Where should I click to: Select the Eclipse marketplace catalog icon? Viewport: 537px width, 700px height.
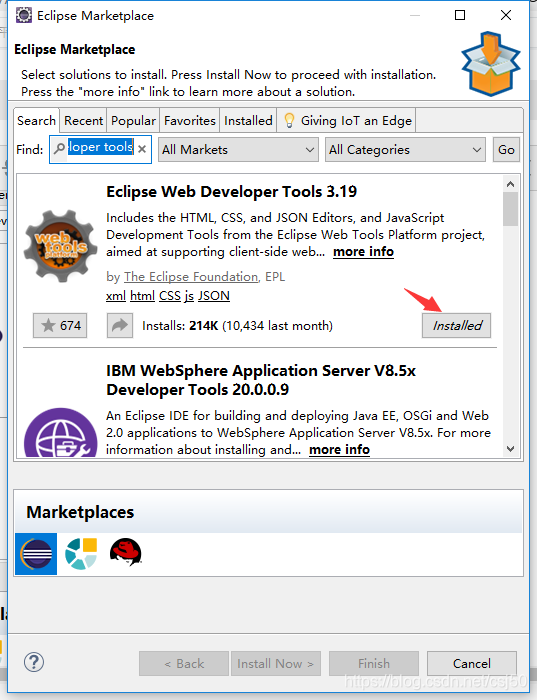point(36,554)
